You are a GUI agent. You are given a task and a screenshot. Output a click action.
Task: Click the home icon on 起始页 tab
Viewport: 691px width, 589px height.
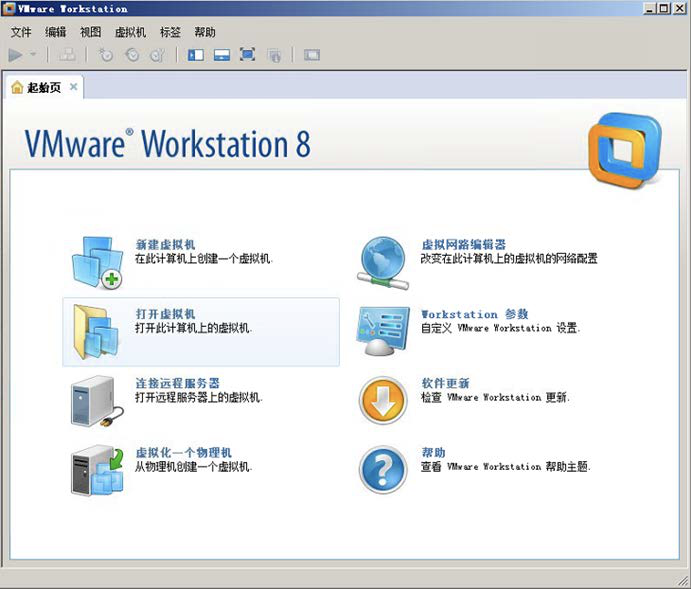pos(17,87)
